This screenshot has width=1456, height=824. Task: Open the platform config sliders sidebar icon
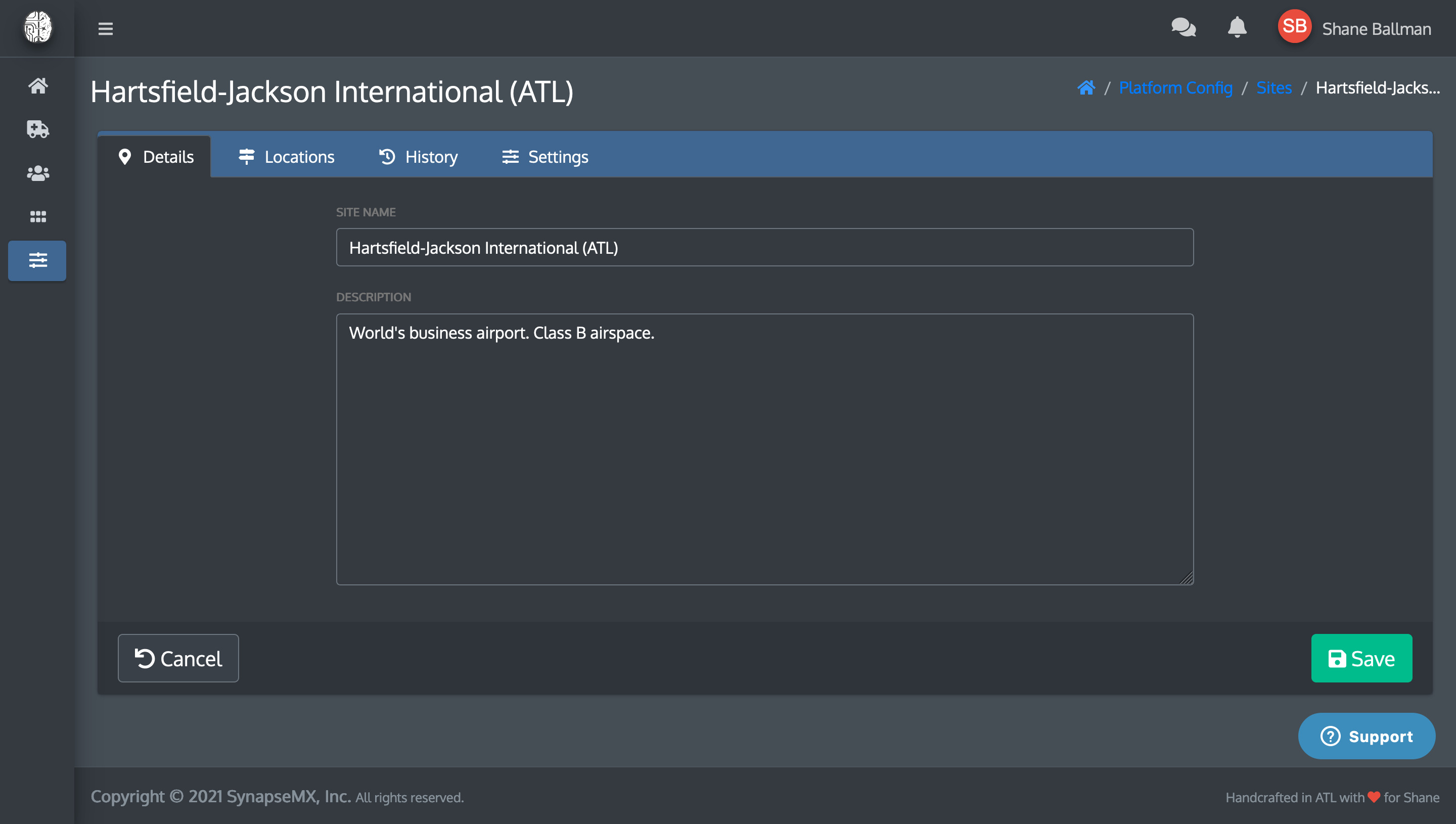pyautogui.click(x=37, y=260)
